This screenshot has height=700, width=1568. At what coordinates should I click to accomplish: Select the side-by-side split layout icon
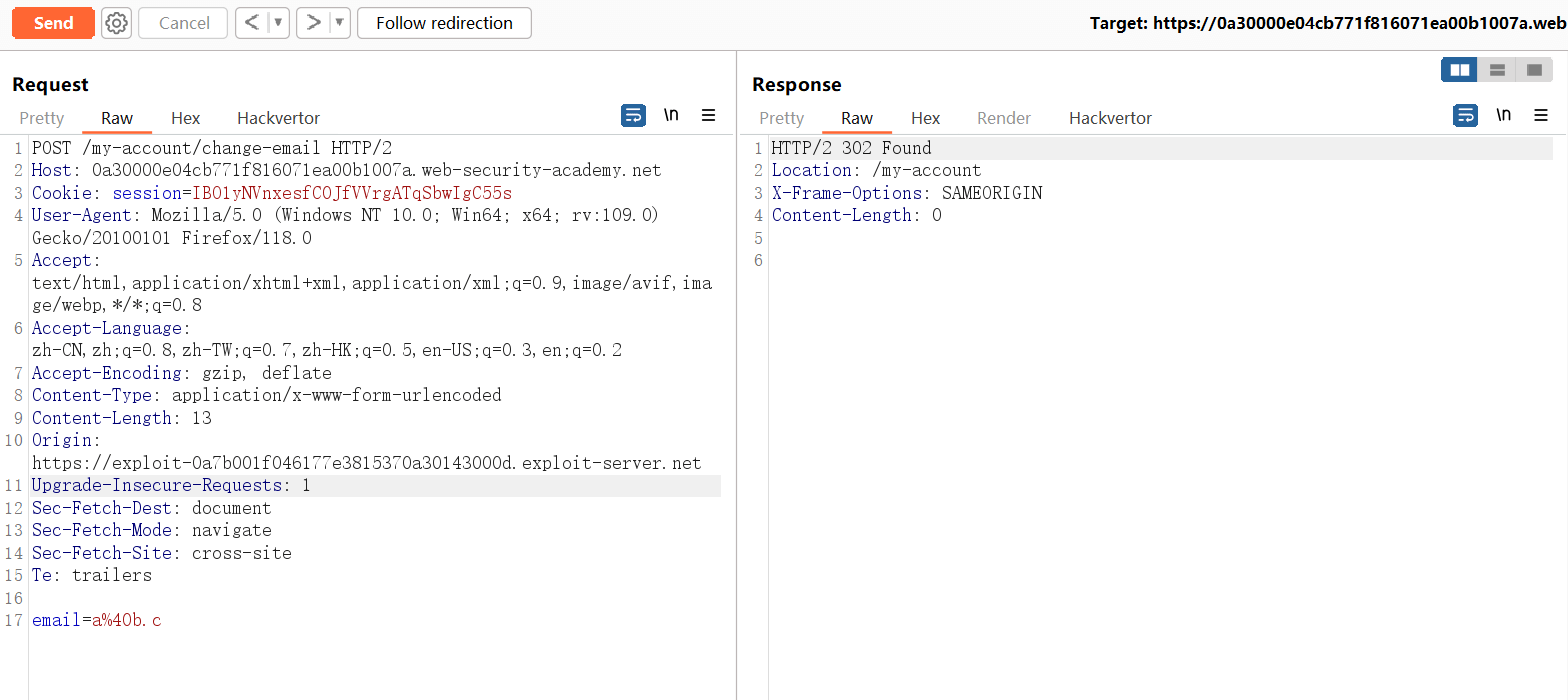(1459, 70)
